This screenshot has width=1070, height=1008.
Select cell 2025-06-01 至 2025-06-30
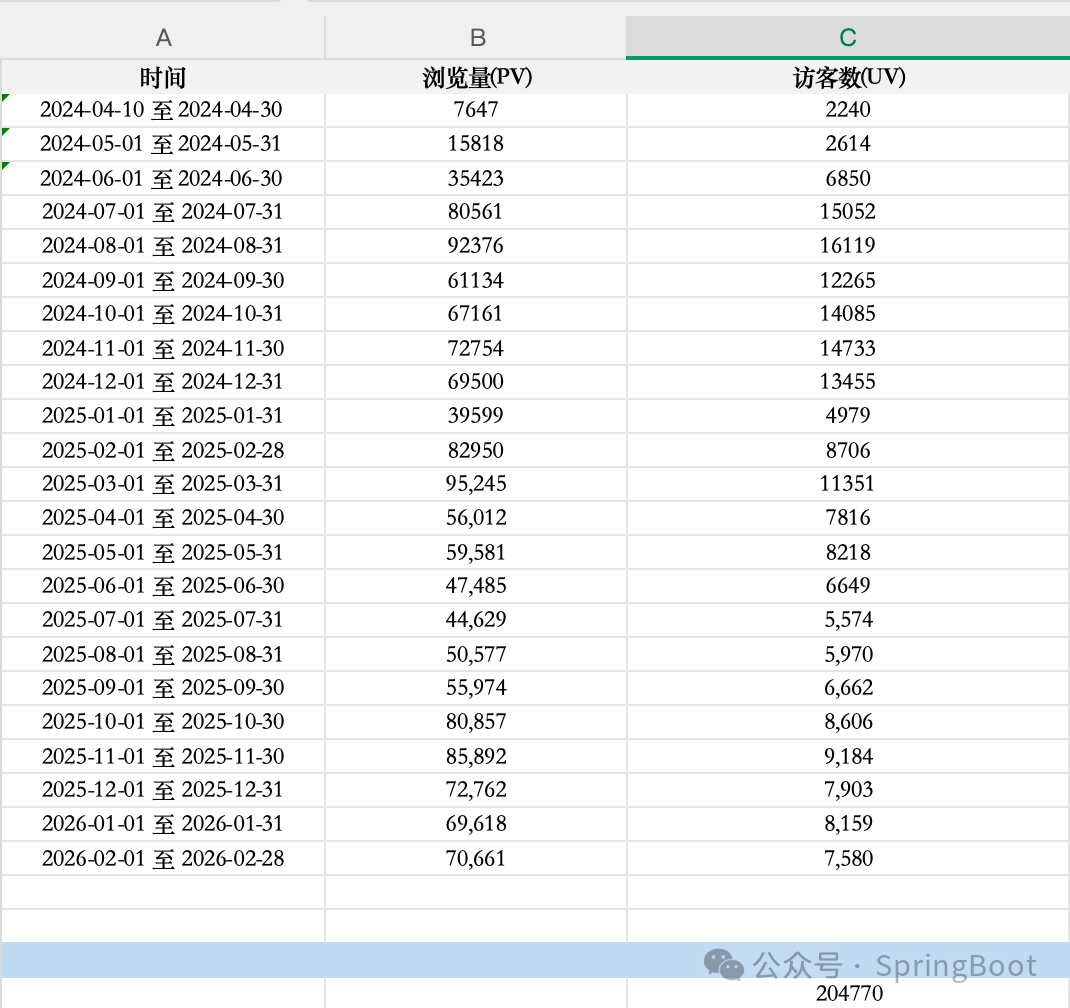[163, 586]
